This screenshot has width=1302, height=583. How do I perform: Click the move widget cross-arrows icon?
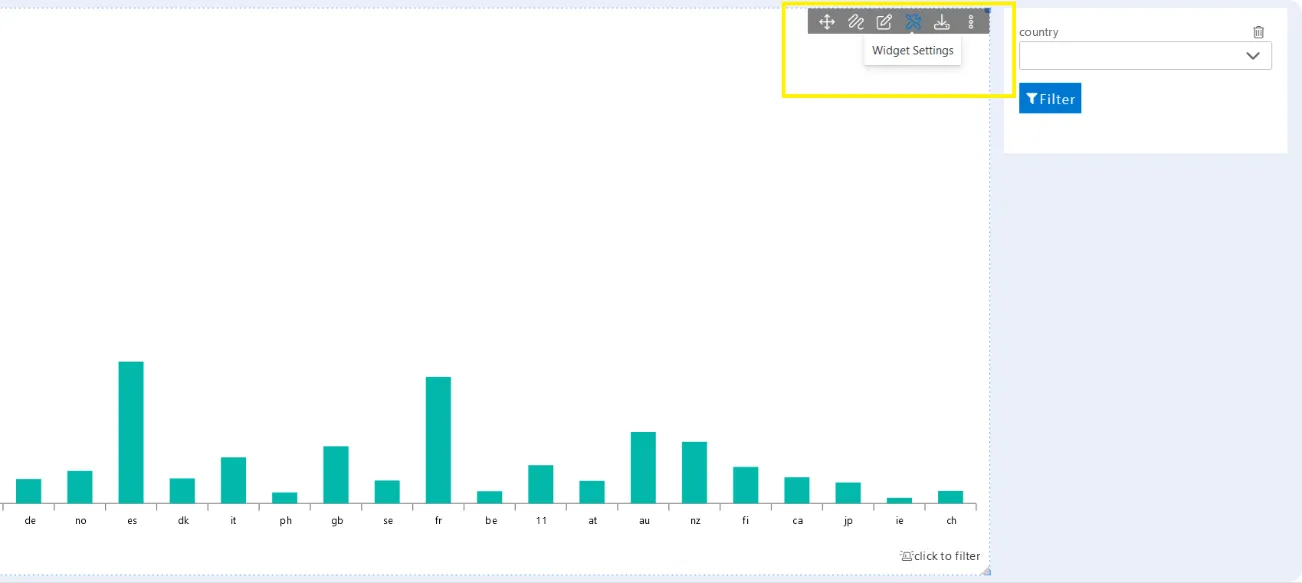click(827, 22)
